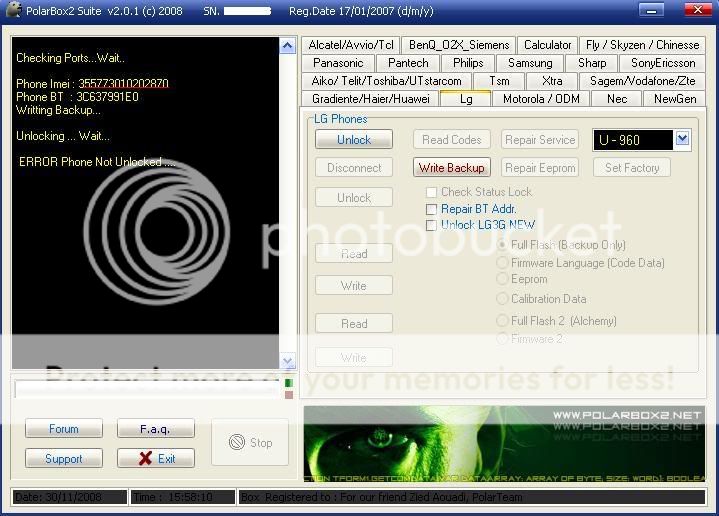719x516 pixels.
Task: Click the Set Factory button
Action: point(632,168)
